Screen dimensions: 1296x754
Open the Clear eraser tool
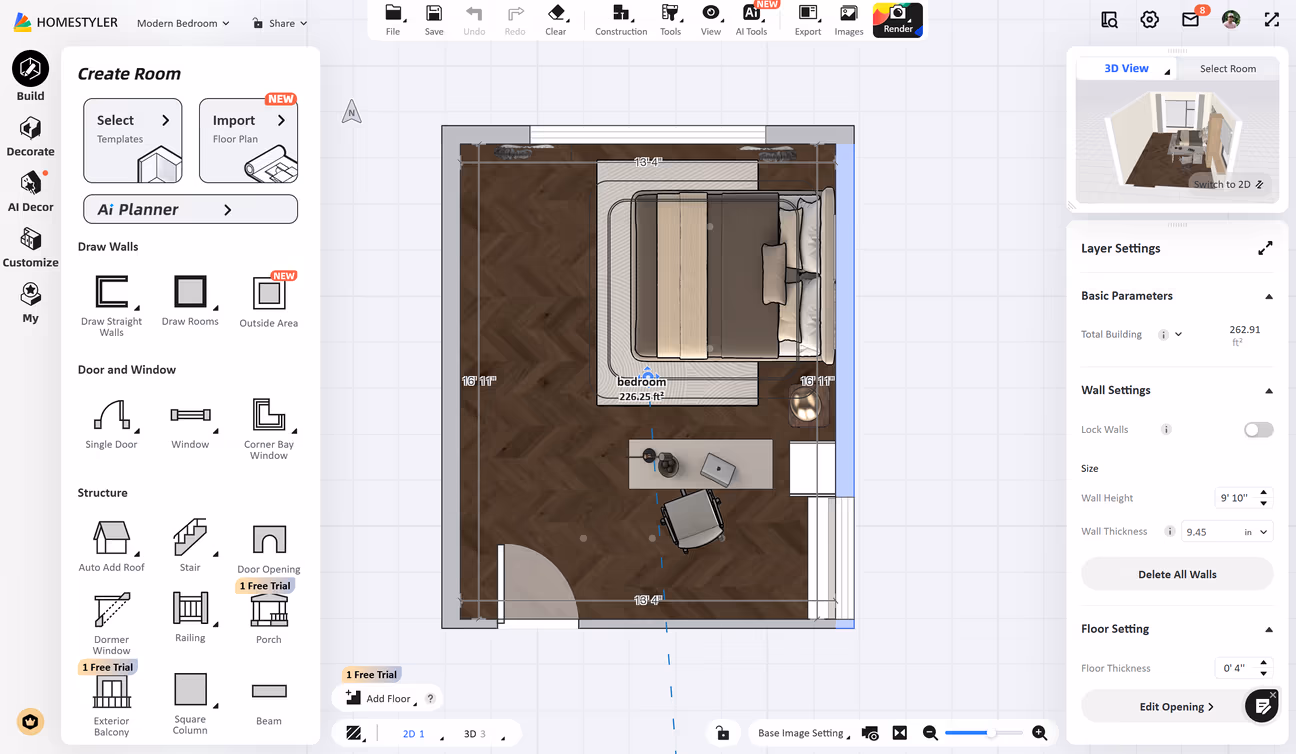[556, 19]
